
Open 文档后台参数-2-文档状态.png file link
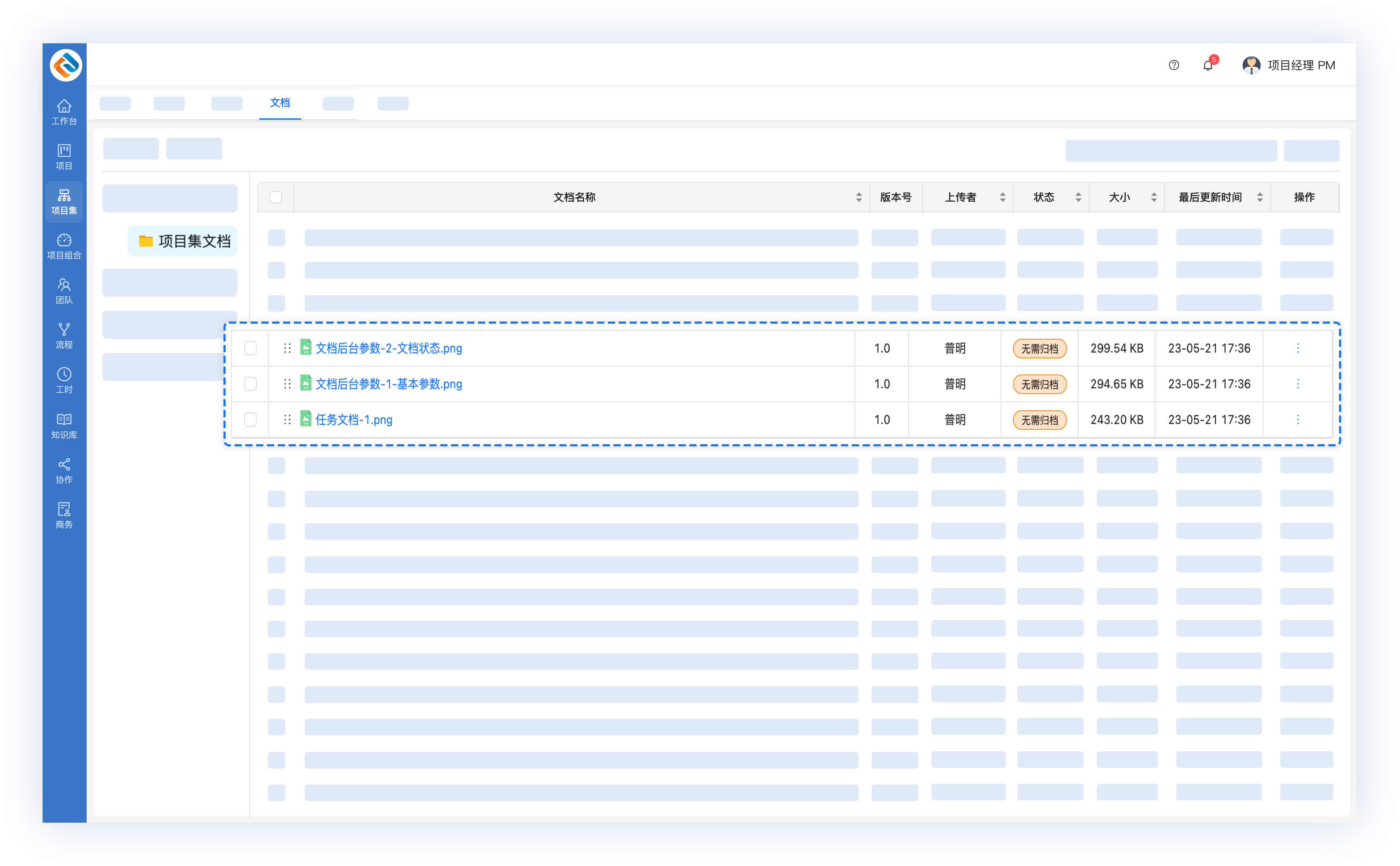click(x=388, y=348)
